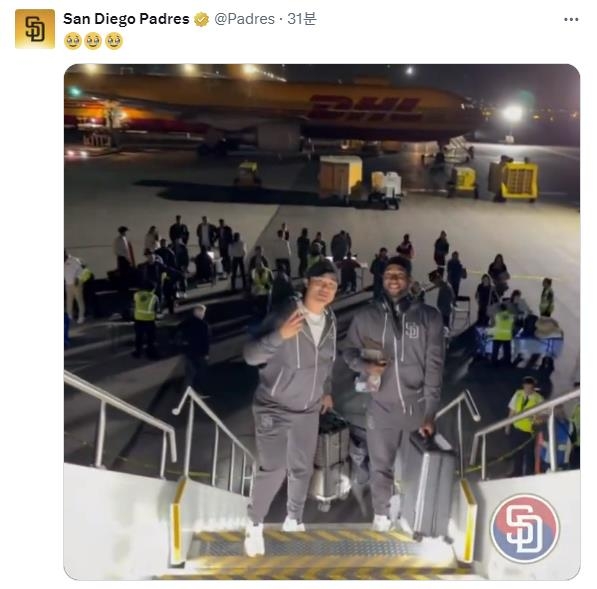
Task: Click the yellow ground equipment cart
Action: point(514,180)
